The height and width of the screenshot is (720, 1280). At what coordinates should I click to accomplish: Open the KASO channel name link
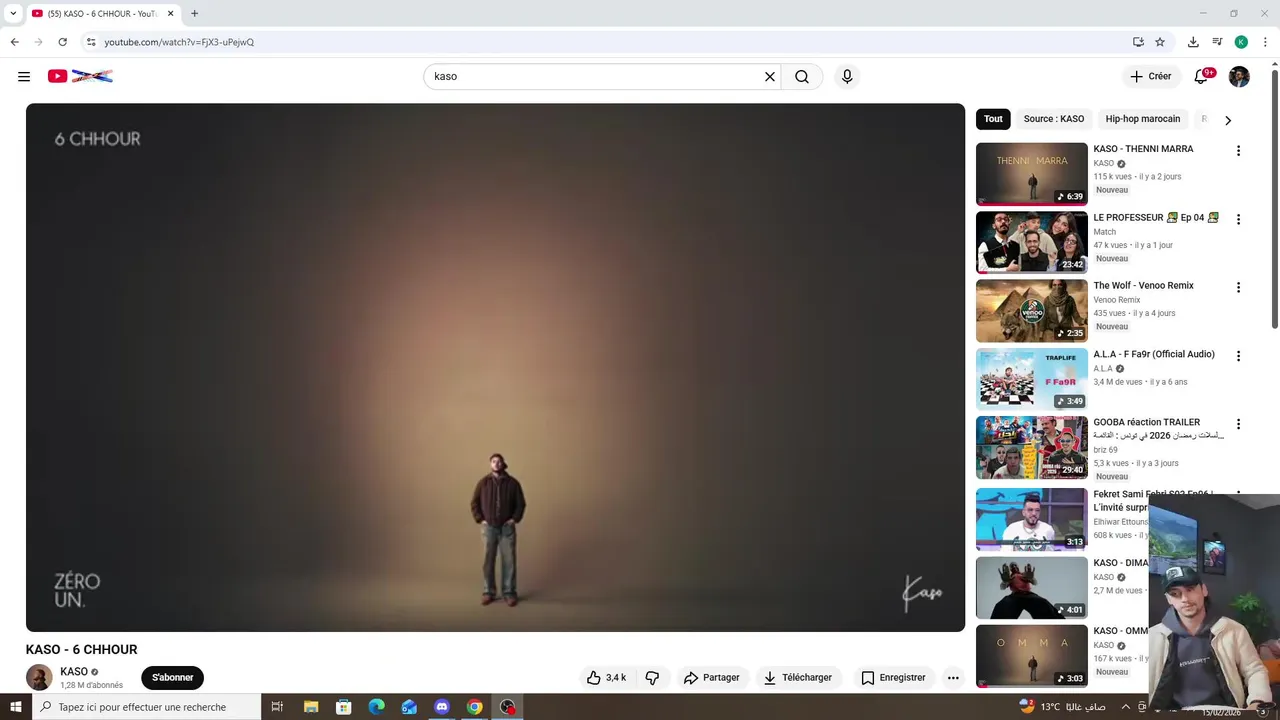point(74,672)
